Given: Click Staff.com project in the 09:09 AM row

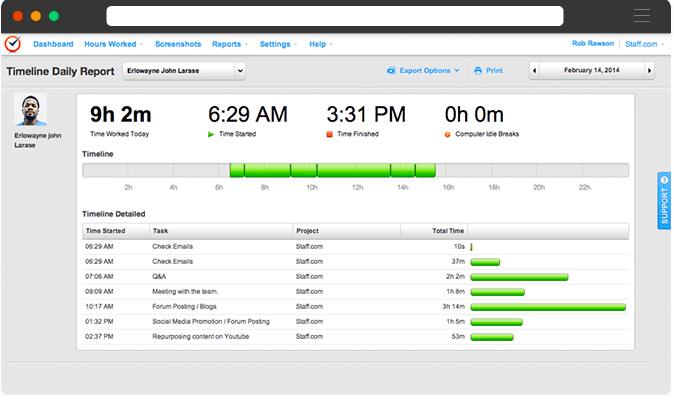Looking at the screenshot, I should click(309, 292).
